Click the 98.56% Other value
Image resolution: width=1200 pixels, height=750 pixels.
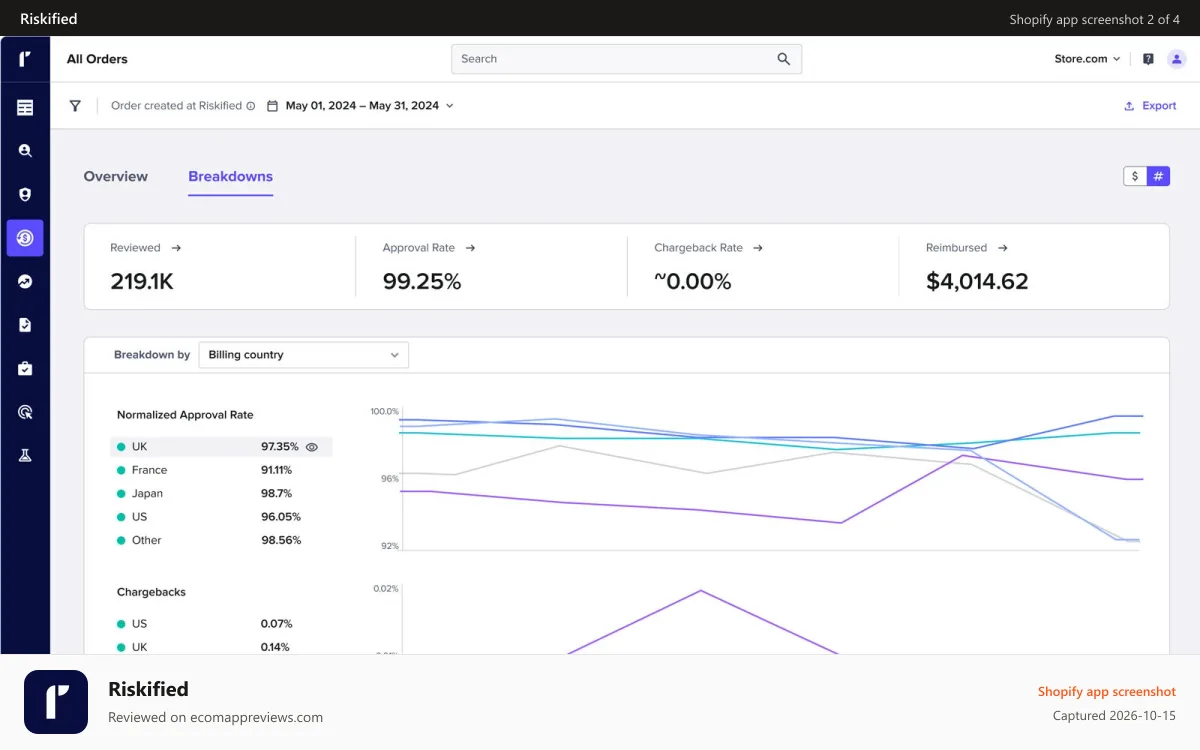[x=281, y=540]
